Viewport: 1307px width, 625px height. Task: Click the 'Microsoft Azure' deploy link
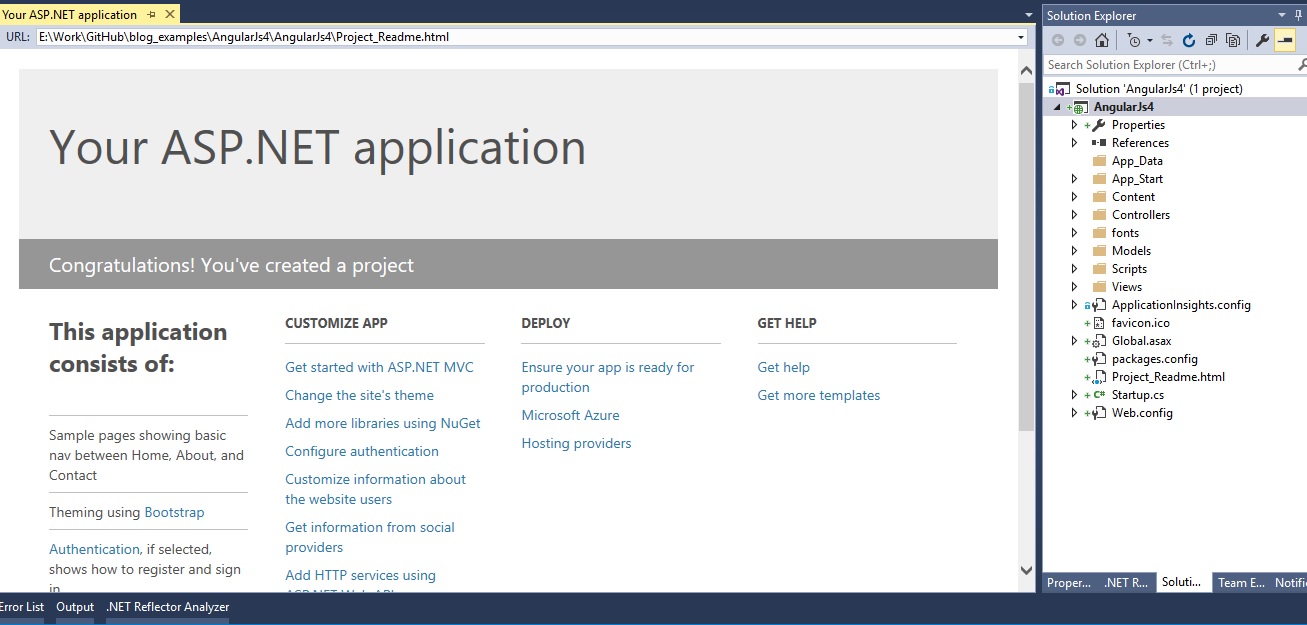pos(570,415)
